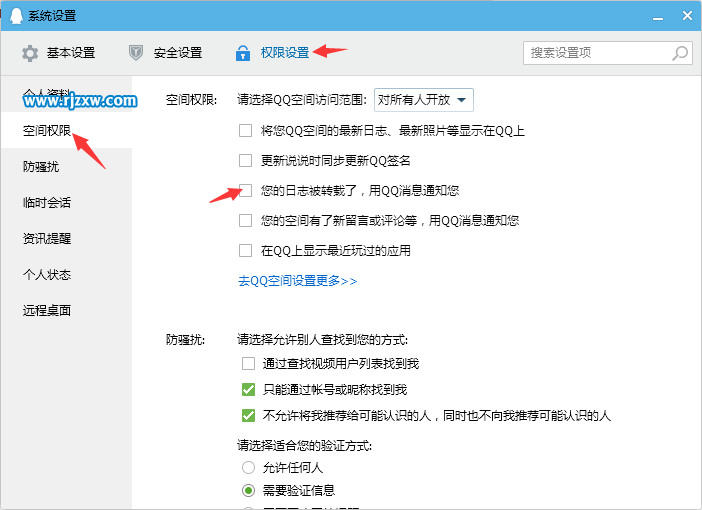Click the 请选择QQ空间访问范围 label
702x510 pixels.
point(302,99)
